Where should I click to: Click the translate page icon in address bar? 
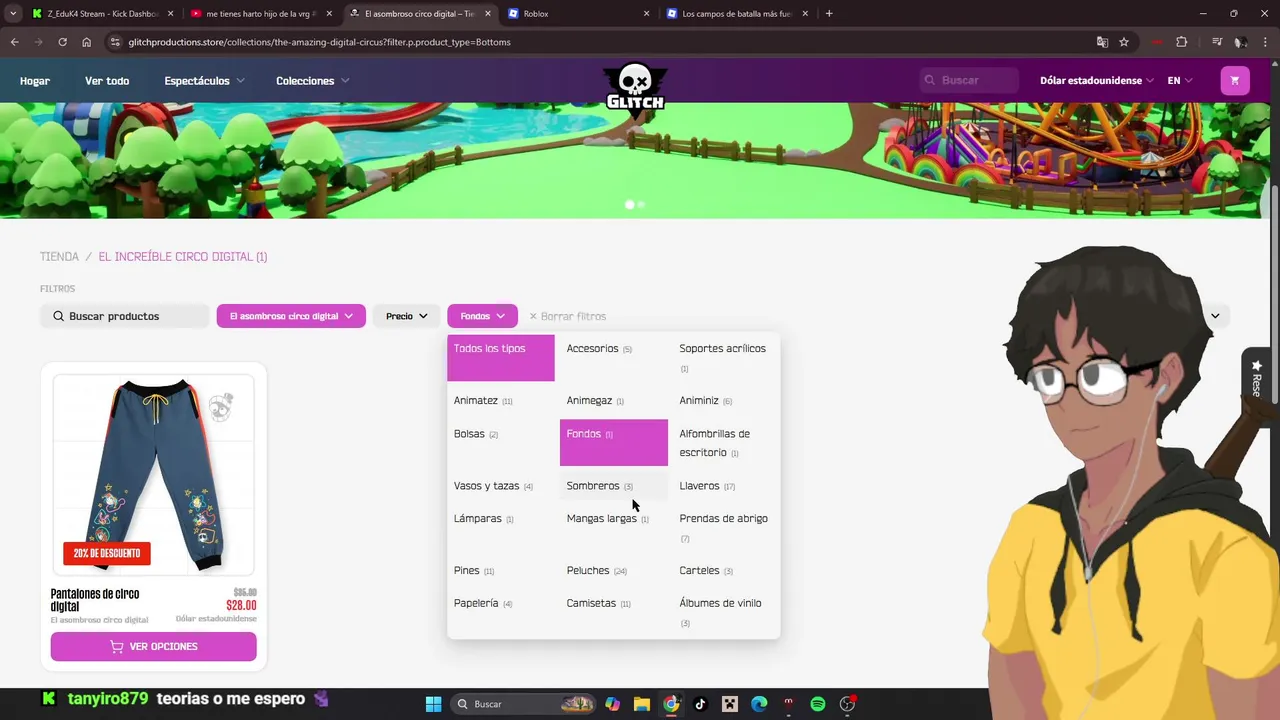point(1102,42)
